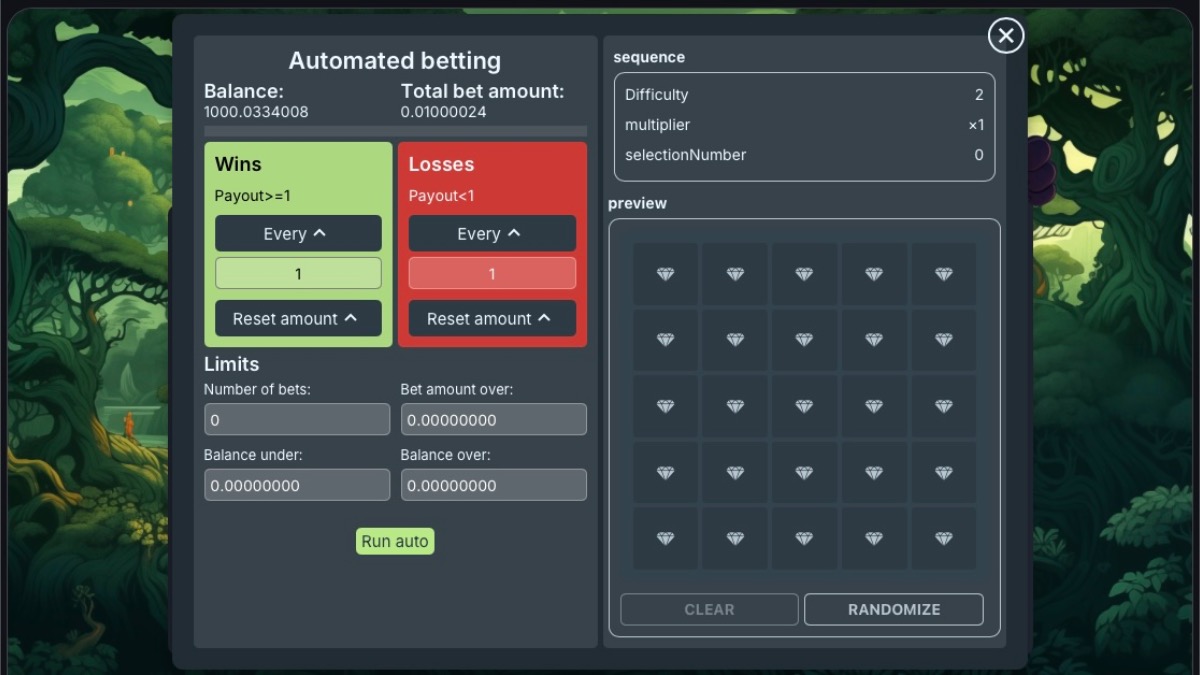Image resolution: width=1200 pixels, height=675 pixels.
Task: Click the Bet amount over input
Action: 493,420
